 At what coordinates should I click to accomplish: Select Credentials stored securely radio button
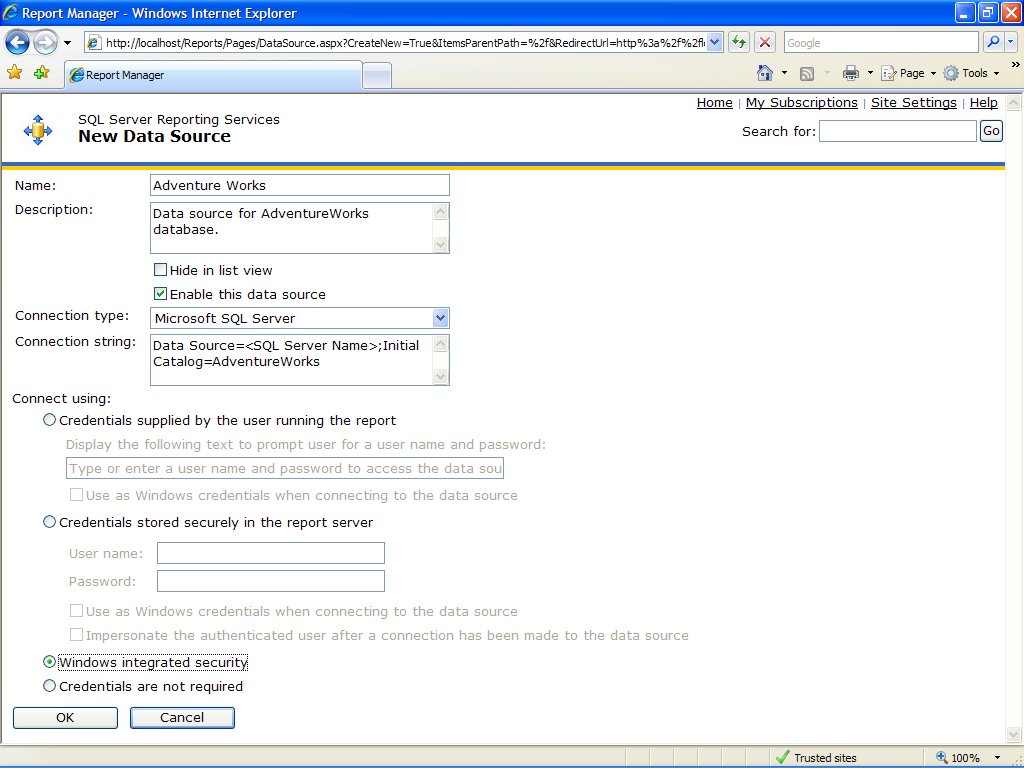tap(49, 522)
